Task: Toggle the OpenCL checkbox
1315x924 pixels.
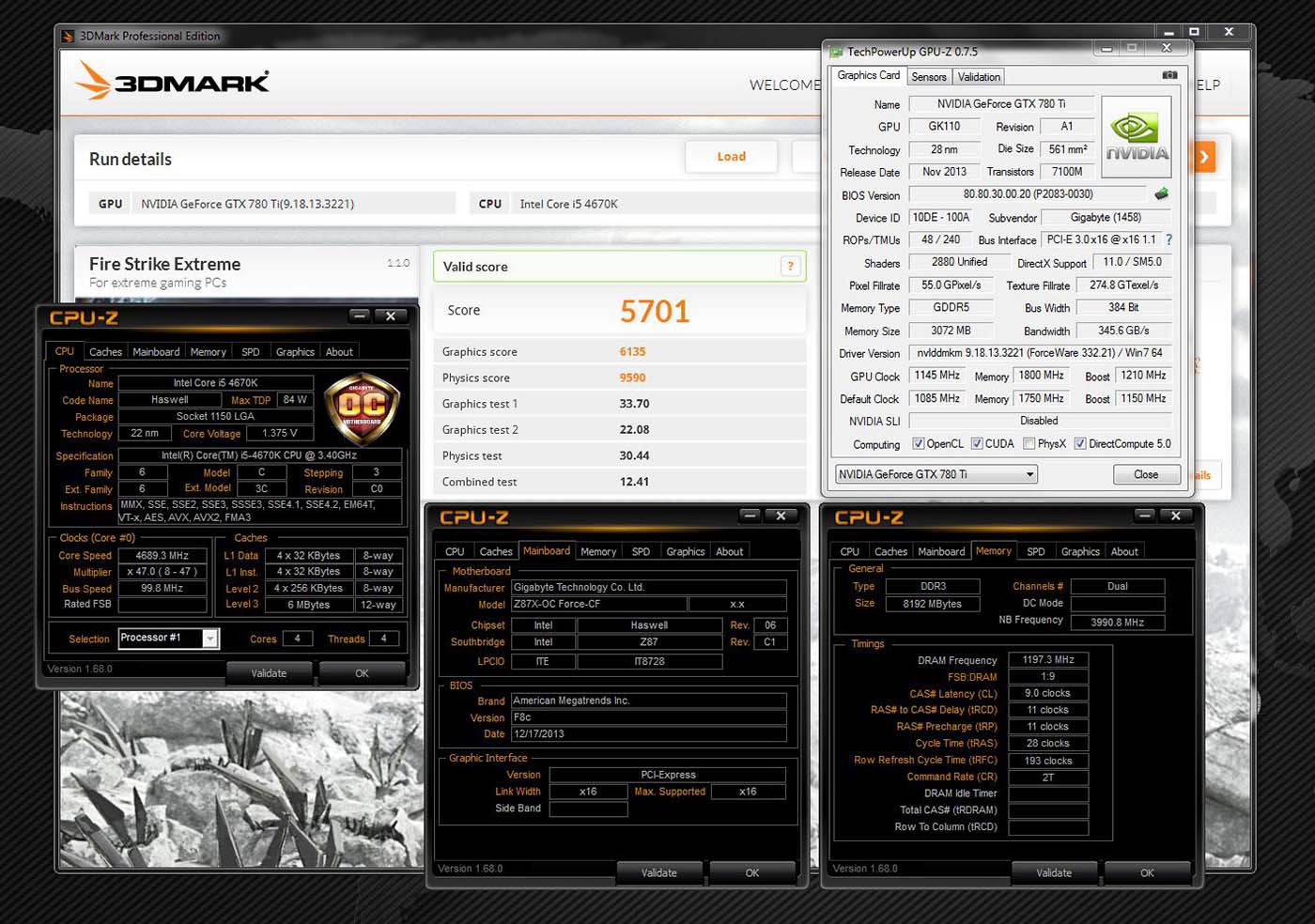Action: point(919,444)
